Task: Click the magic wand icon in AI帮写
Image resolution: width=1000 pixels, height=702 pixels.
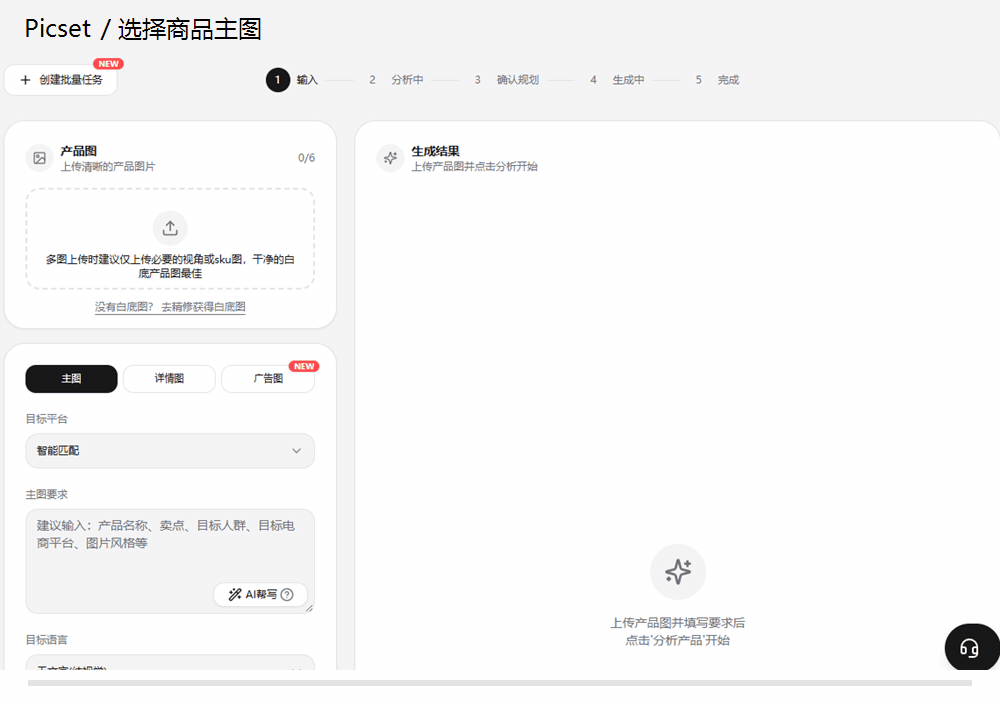Action: coord(235,594)
